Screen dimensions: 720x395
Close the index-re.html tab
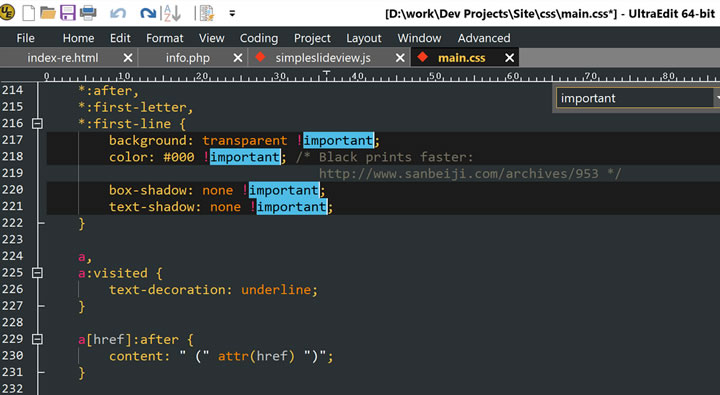[128, 58]
